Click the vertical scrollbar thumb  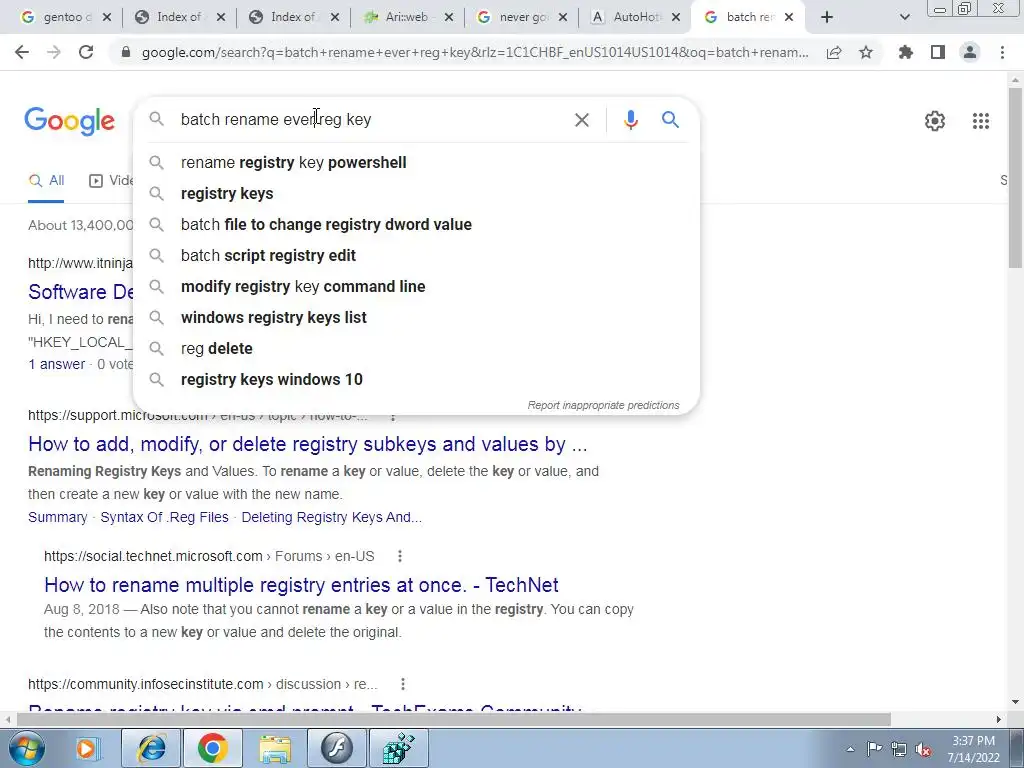pos(1015,176)
